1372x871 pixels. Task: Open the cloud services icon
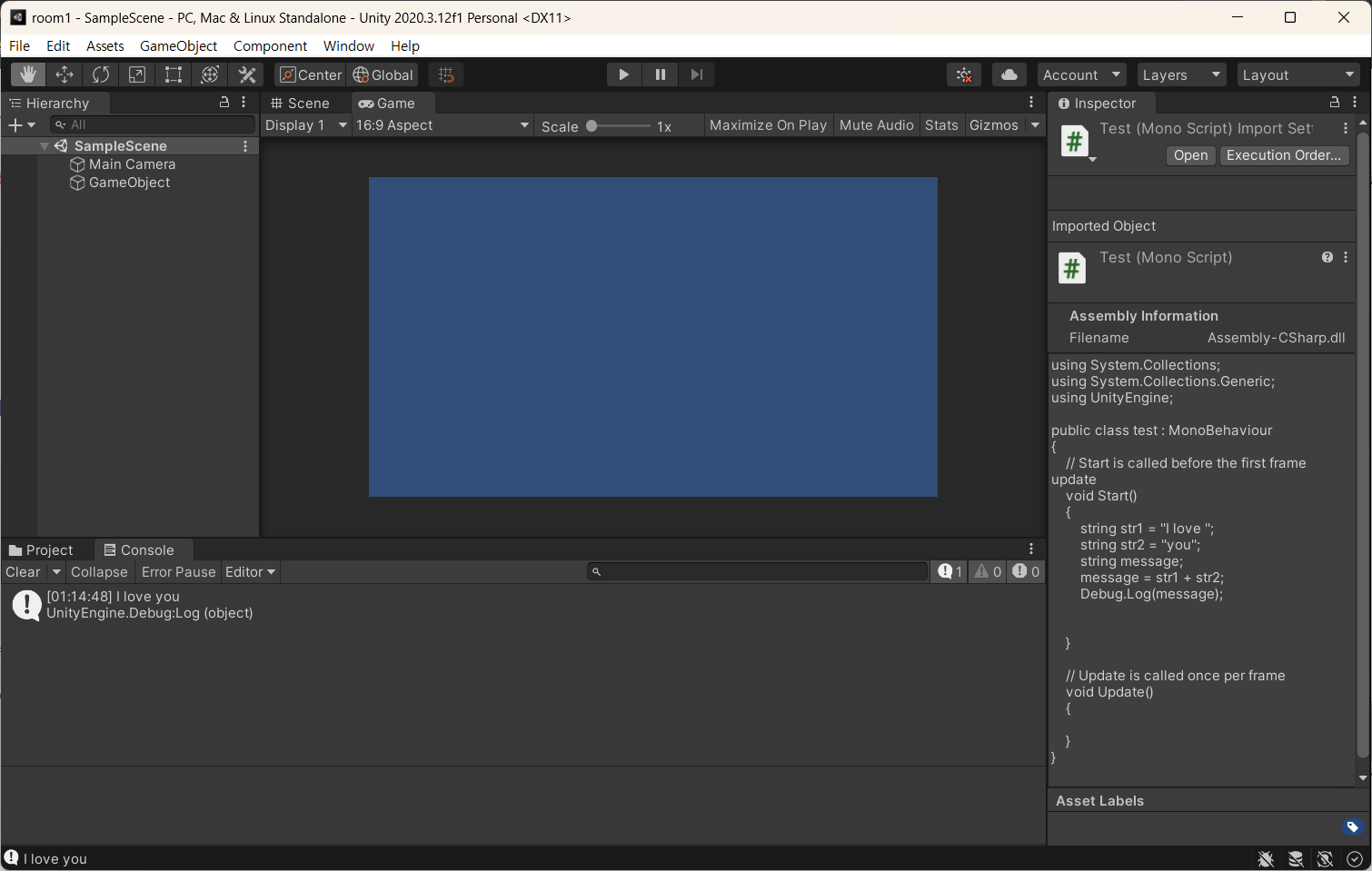(x=1009, y=74)
